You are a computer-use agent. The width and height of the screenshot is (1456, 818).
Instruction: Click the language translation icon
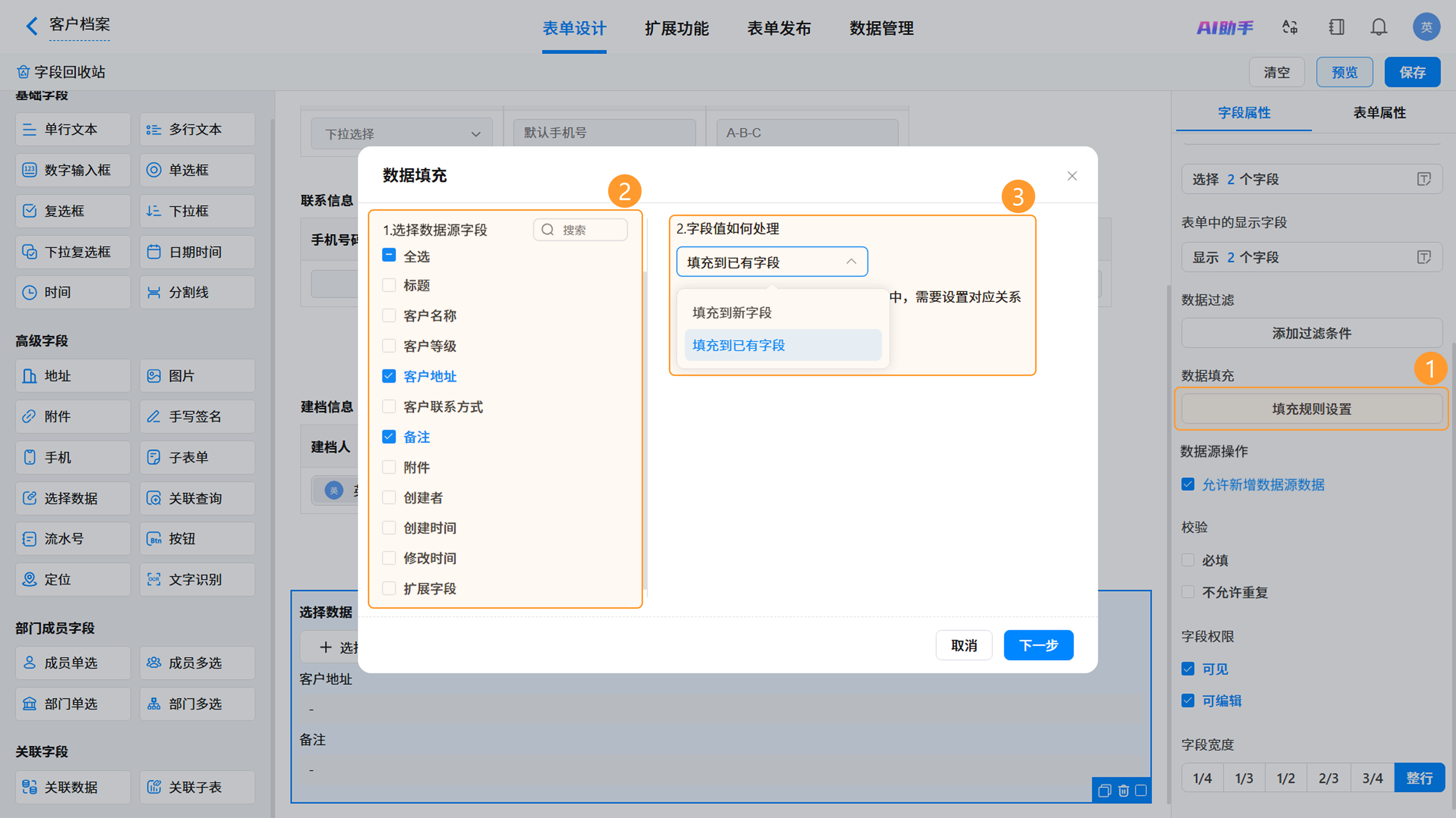tap(1290, 27)
